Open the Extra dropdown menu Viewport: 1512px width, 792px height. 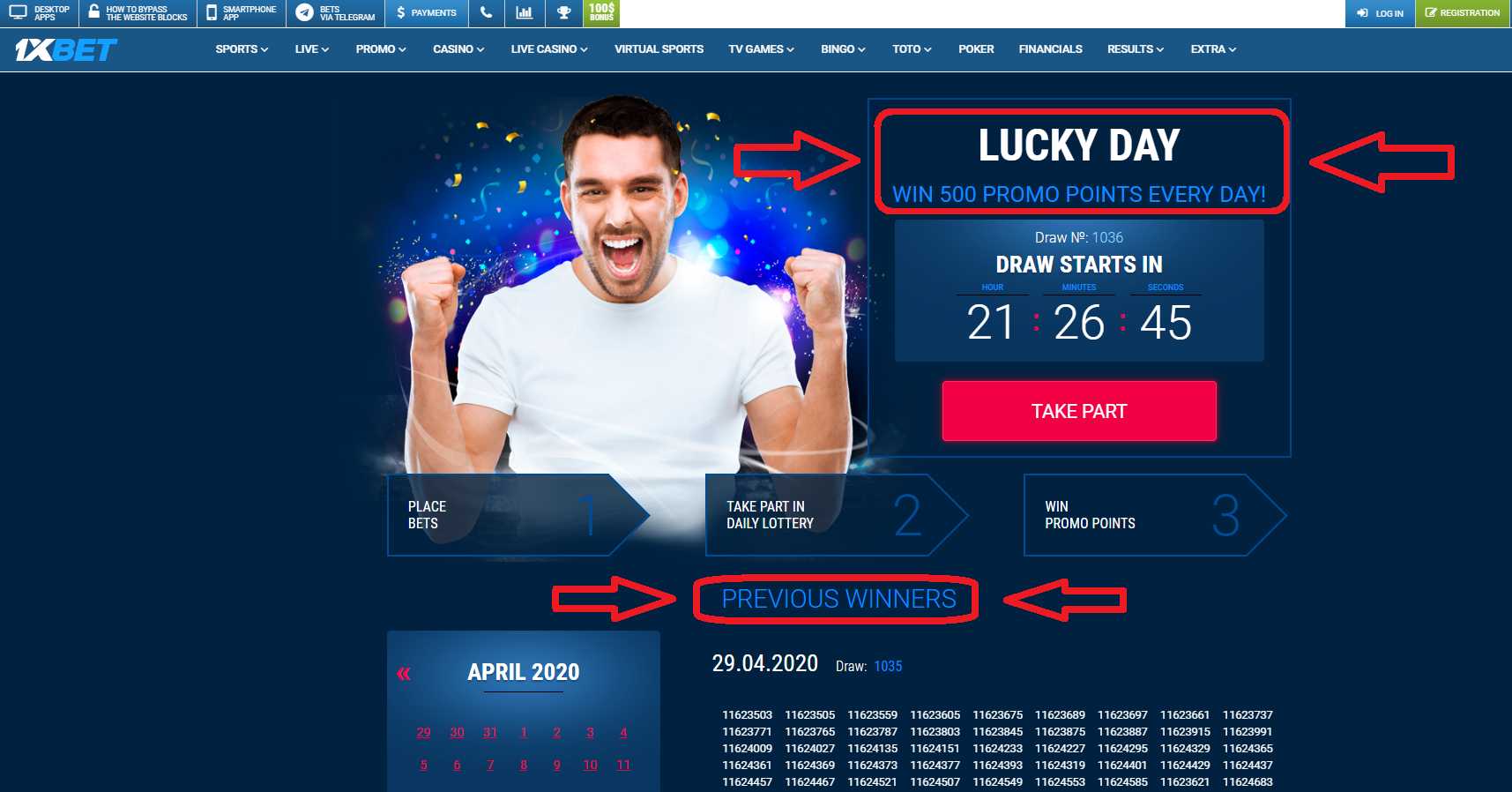point(1213,49)
